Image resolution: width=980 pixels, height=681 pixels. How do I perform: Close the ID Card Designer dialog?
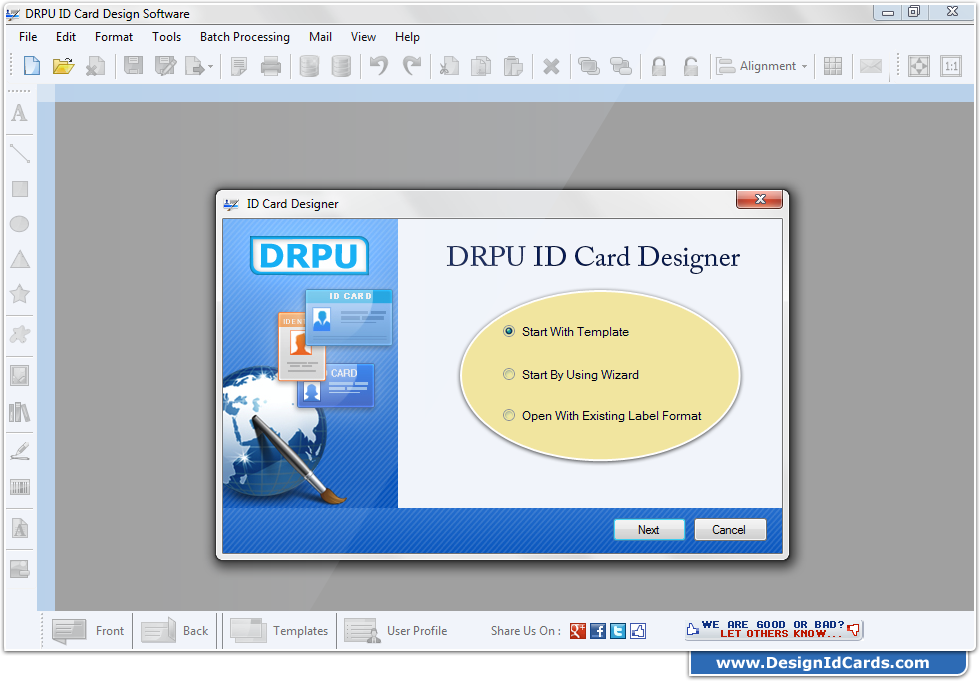759,199
